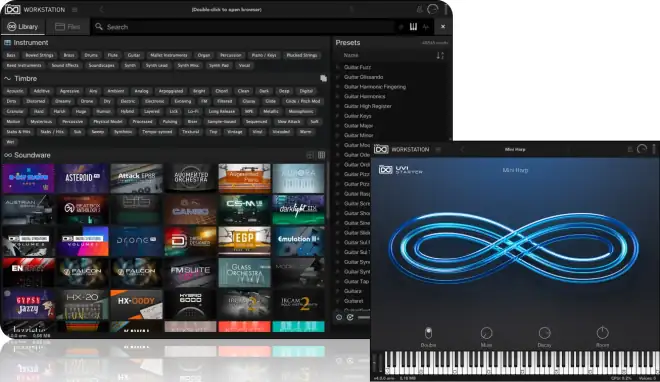The height and width of the screenshot is (382, 660).
Task: Expand the Guitars preset arrow
Action: click(338, 291)
